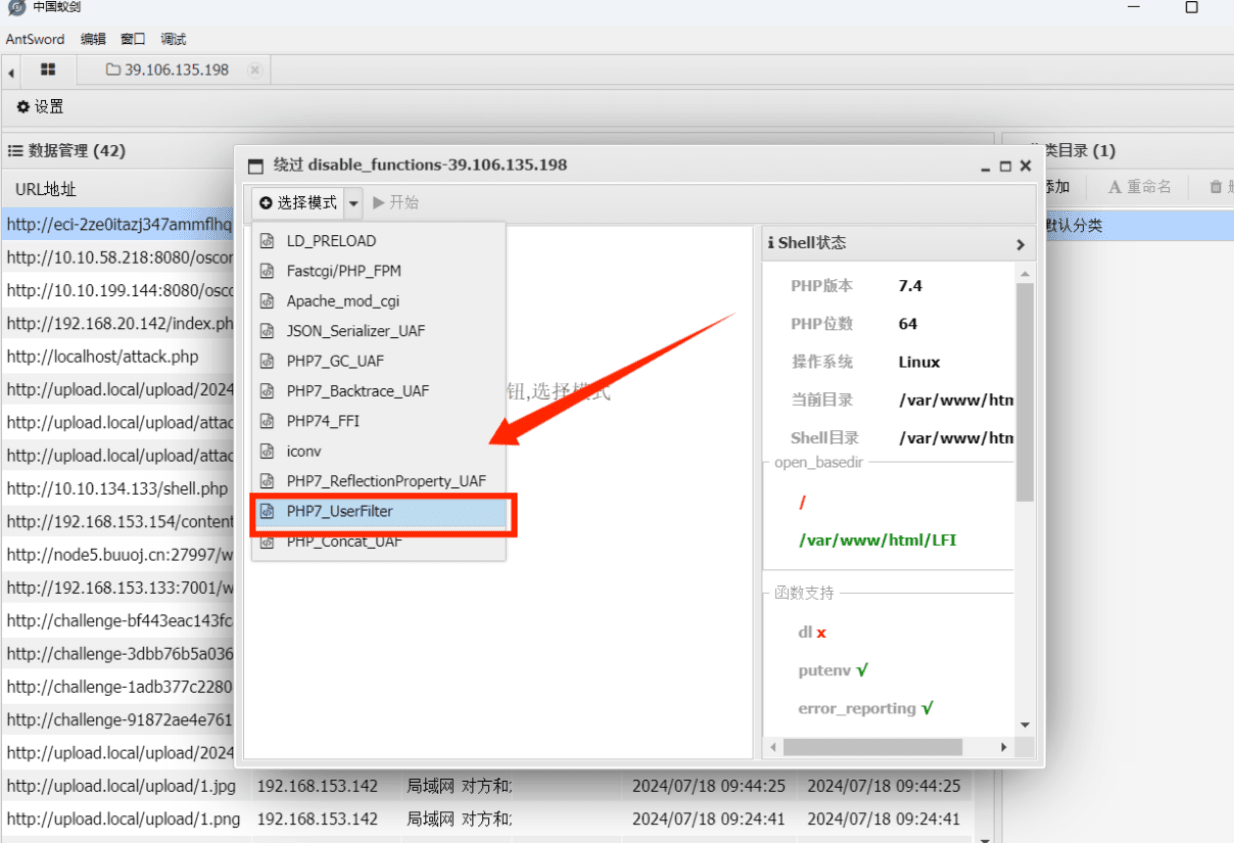Choose PHP7_UserFilter mode
Screen dimensions: 1234x843
click(378, 511)
